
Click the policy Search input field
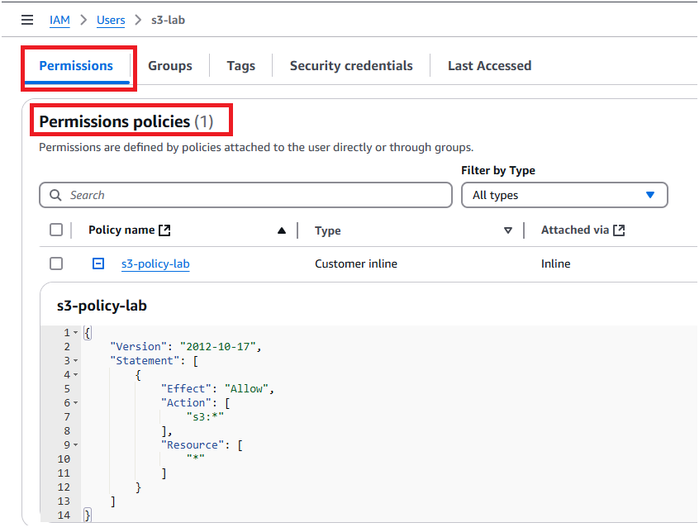(x=250, y=195)
